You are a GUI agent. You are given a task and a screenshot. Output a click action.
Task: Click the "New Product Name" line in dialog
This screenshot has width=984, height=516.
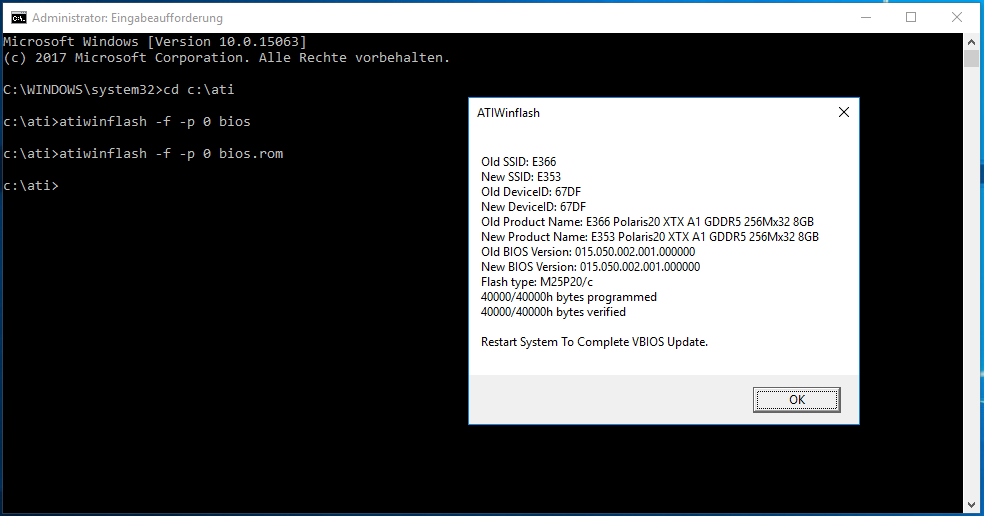(x=649, y=237)
